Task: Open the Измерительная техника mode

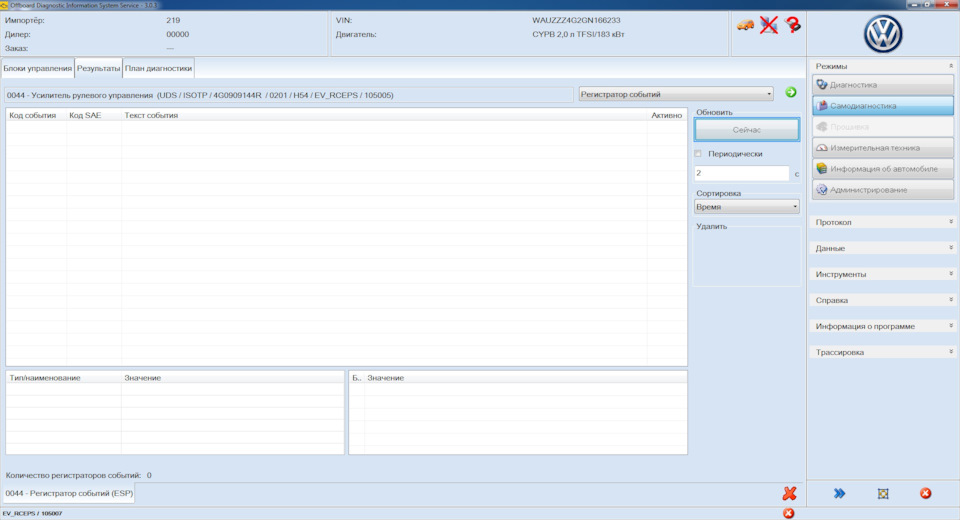Action: pos(883,148)
